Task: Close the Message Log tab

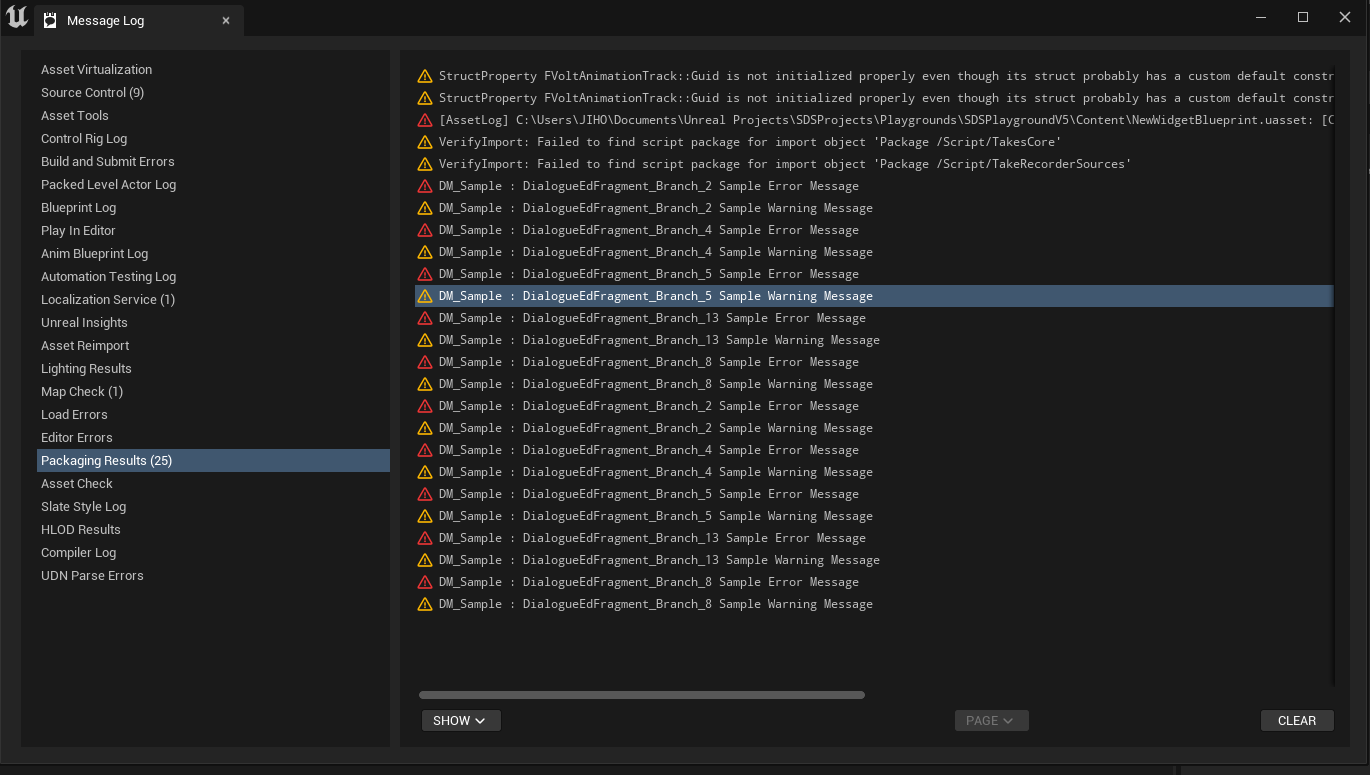Action: point(226,21)
